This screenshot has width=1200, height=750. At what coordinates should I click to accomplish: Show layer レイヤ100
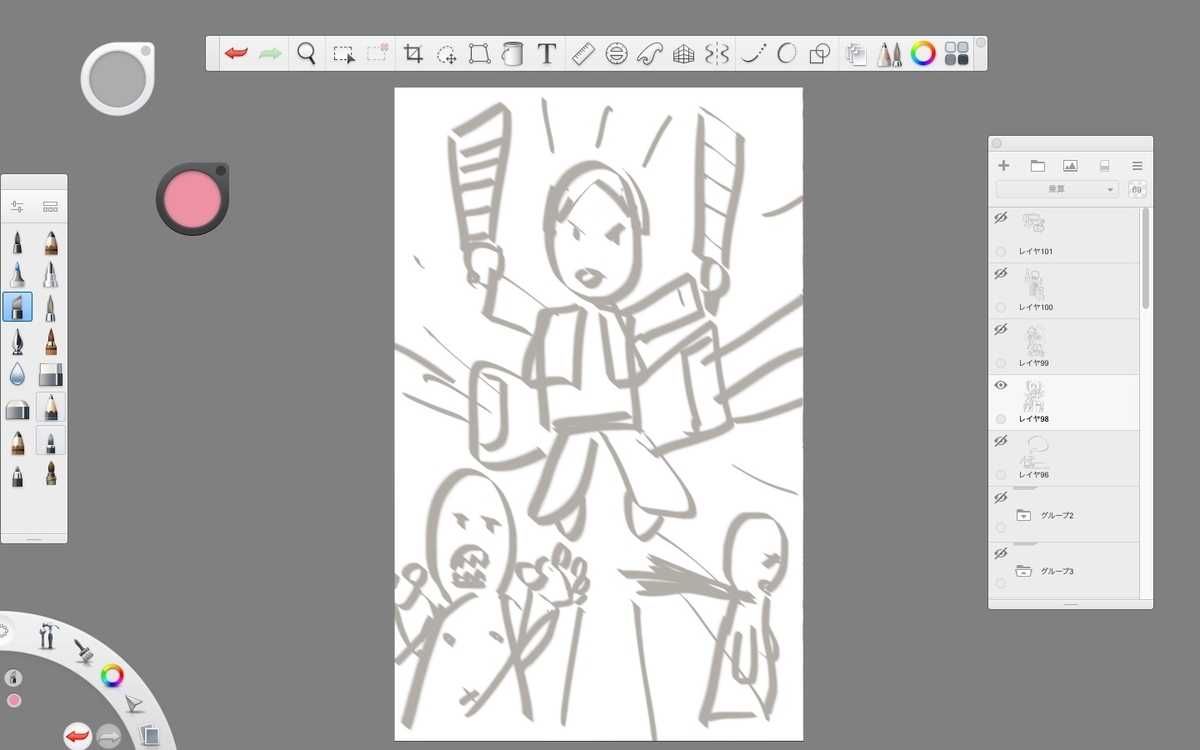click(x=1000, y=273)
